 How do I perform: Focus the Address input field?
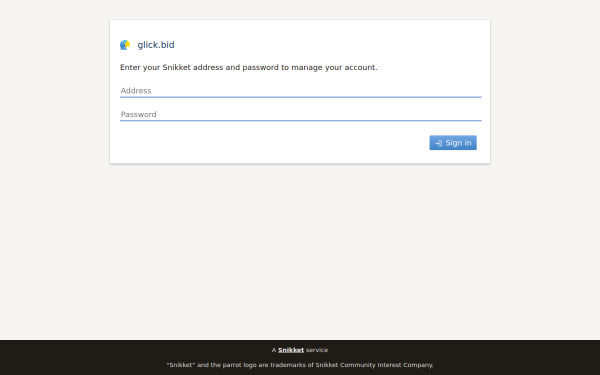301,91
